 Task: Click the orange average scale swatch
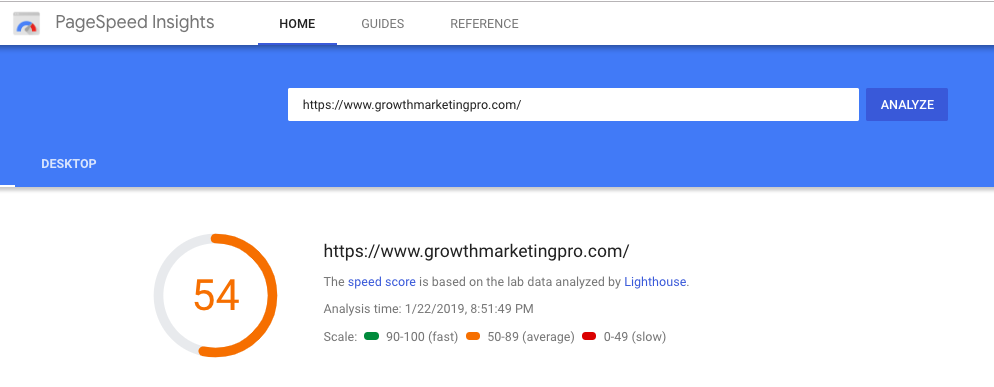472,336
